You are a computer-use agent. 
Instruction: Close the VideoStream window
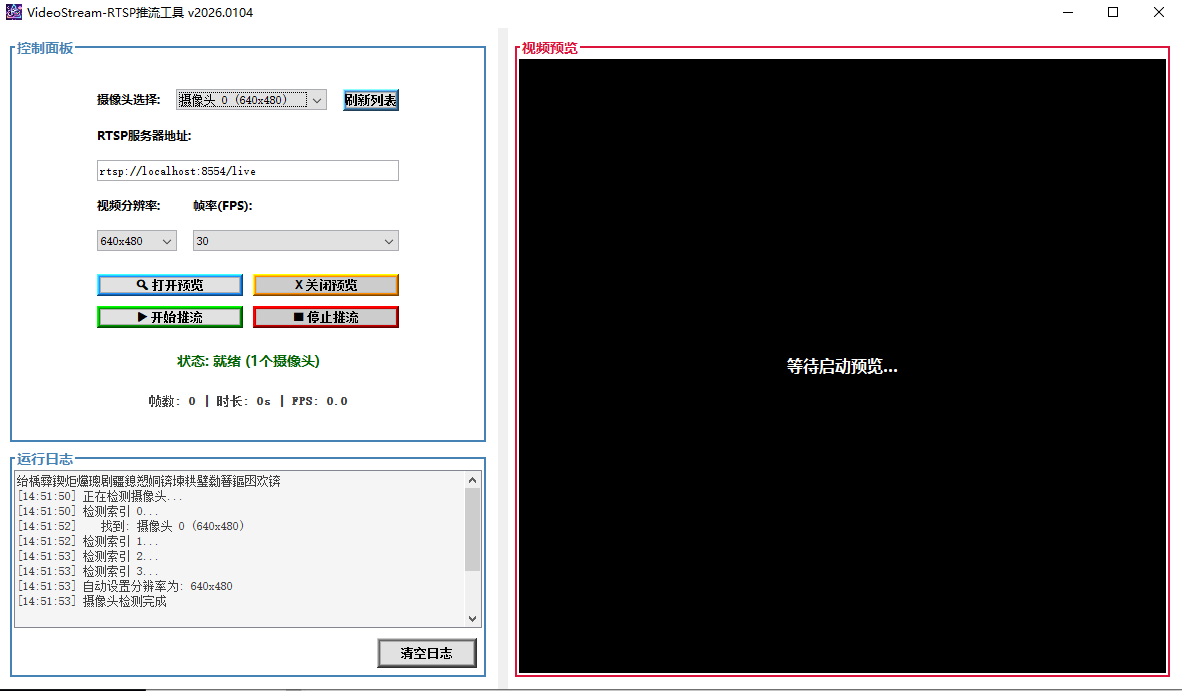pyautogui.click(x=1159, y=12)
